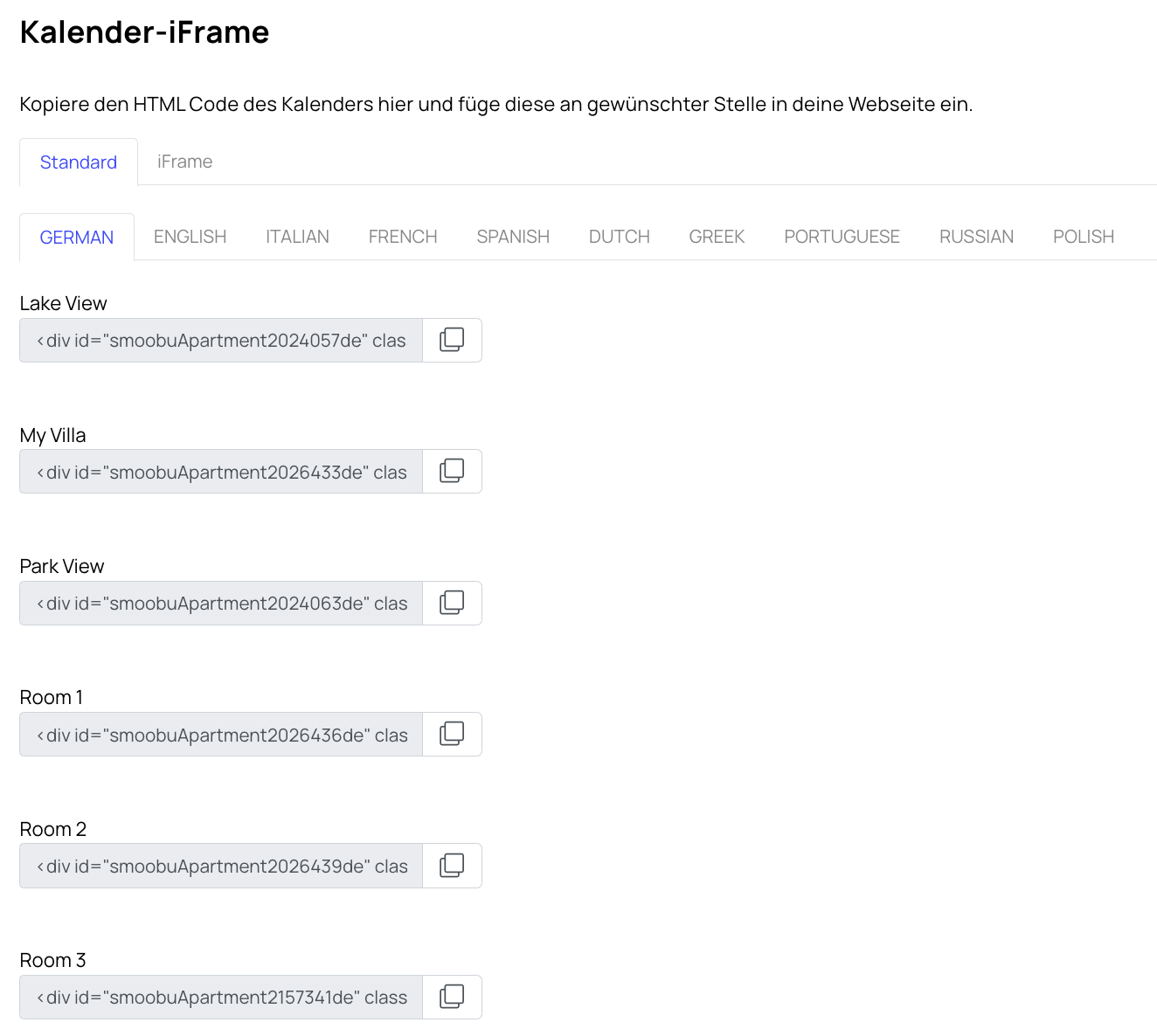This screenshot has height=1036, width=1157.
Task: Copy the Park View embed code
Action: (x=452, y=603)
